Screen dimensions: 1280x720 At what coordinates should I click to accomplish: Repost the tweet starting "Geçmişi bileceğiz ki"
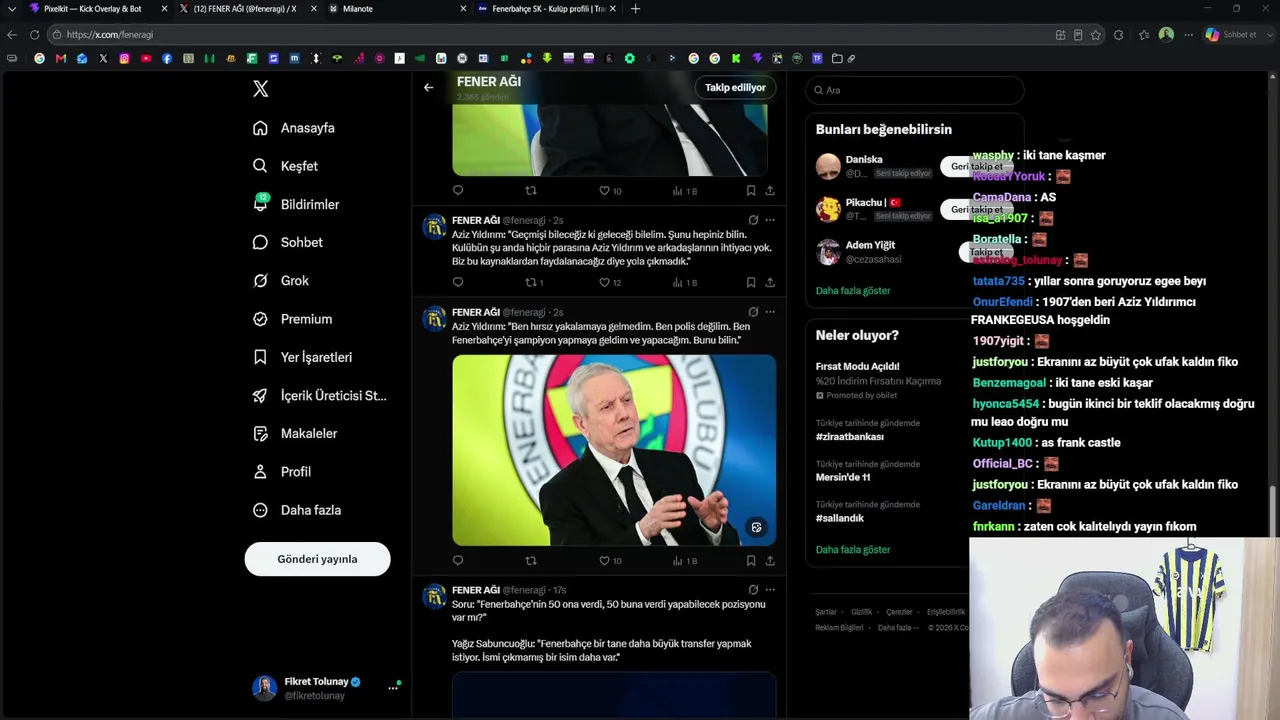click(535, 283)
